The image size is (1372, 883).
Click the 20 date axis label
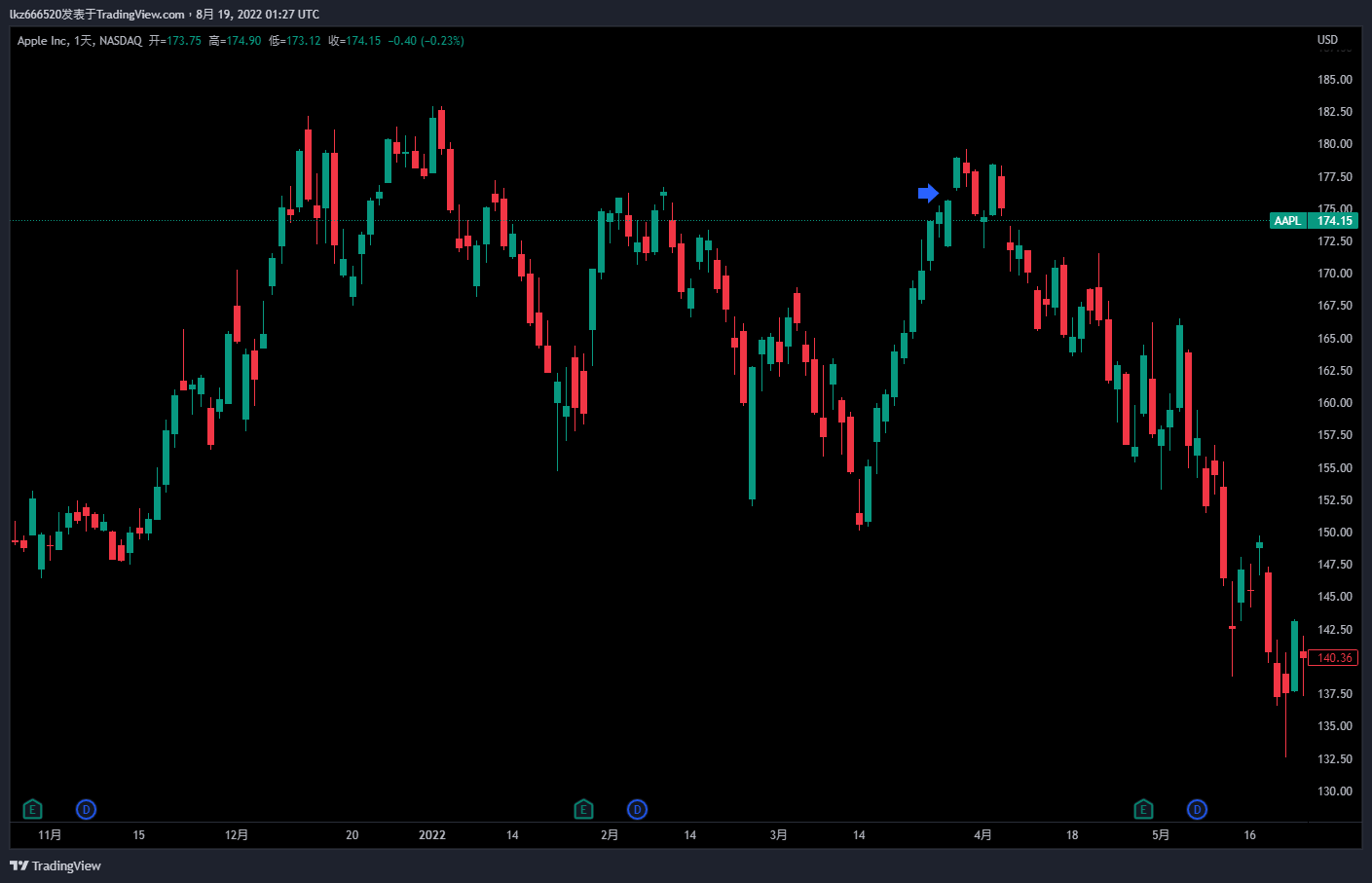(352, 835)
